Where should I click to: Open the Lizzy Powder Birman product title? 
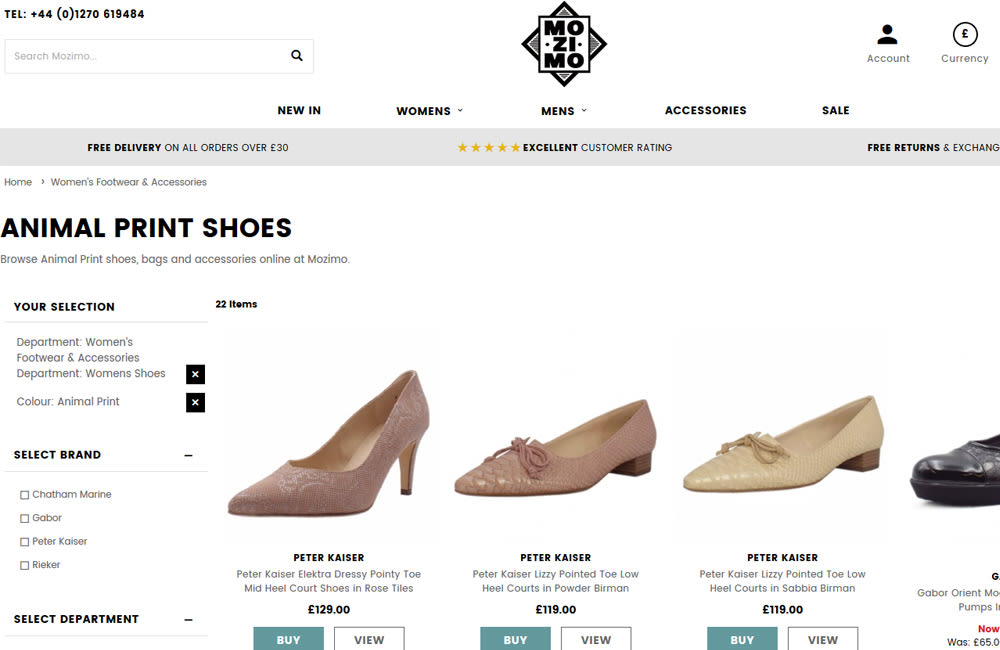point(555,581)
